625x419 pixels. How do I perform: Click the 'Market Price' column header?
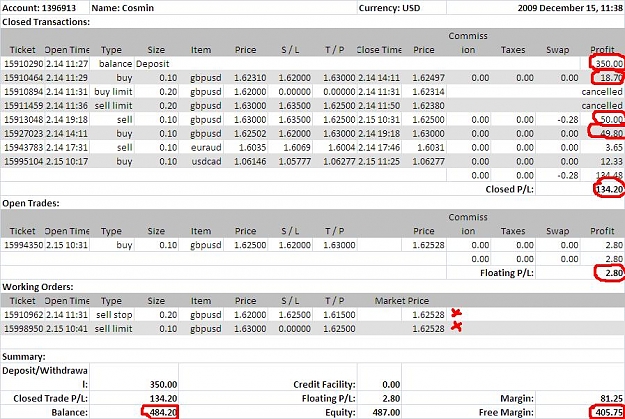click(x=402, y=301)
